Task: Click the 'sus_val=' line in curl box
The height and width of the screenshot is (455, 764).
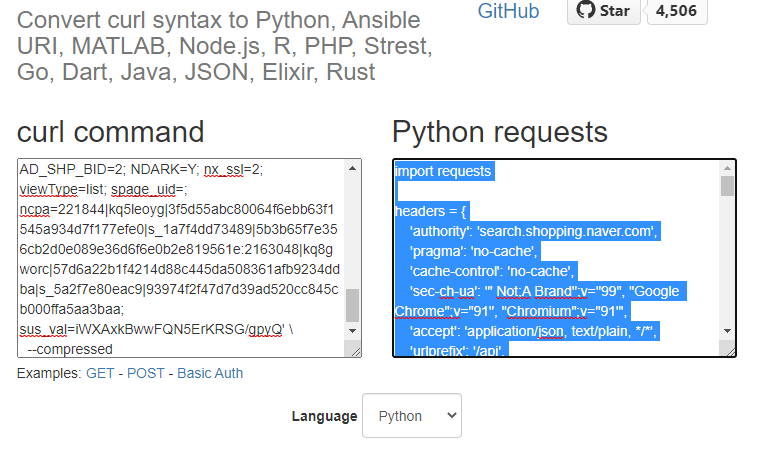Action: (156, 330)
